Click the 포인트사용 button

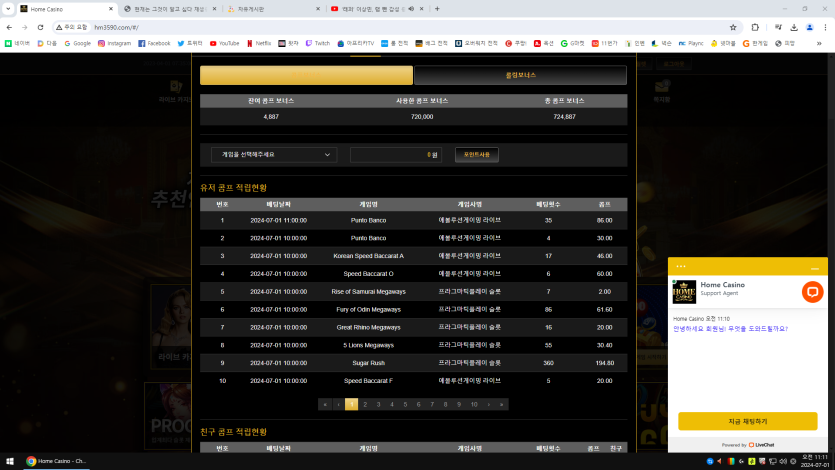point(477,154)
